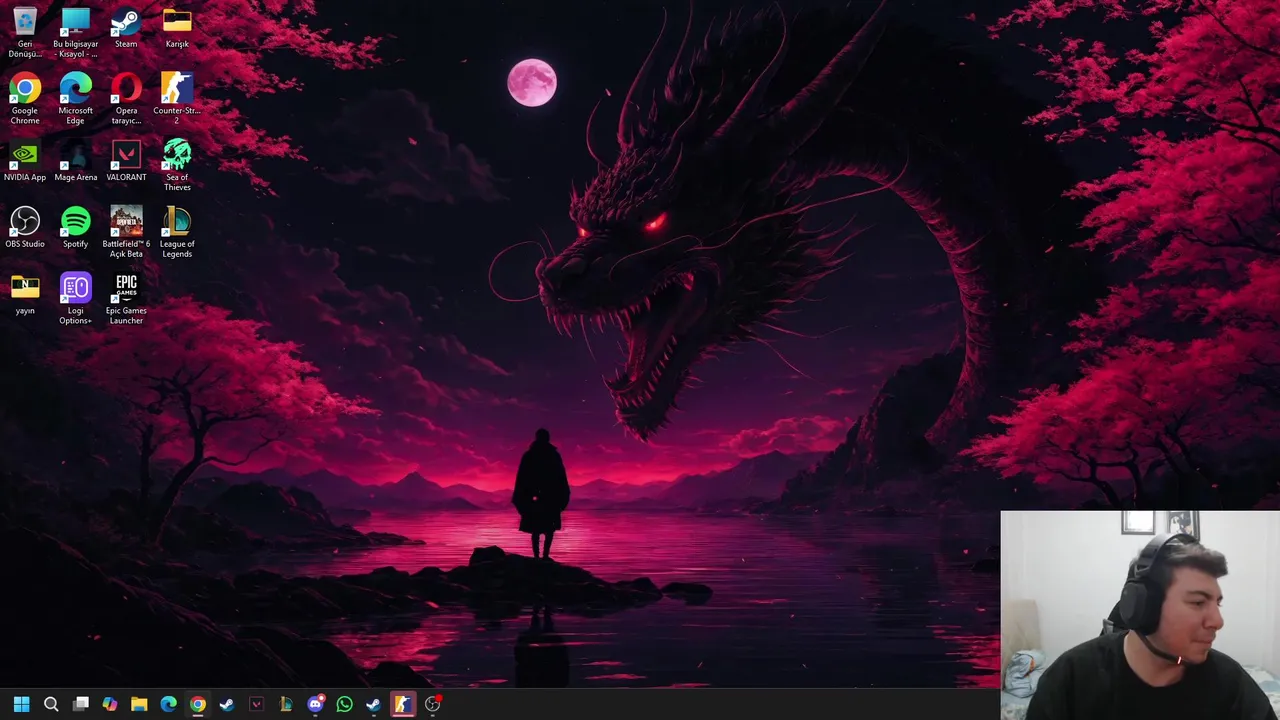This screenshot has width=1280, height=720.
Task: Select the OBS Studio desktop shortcut
Action: coord(25,228)
